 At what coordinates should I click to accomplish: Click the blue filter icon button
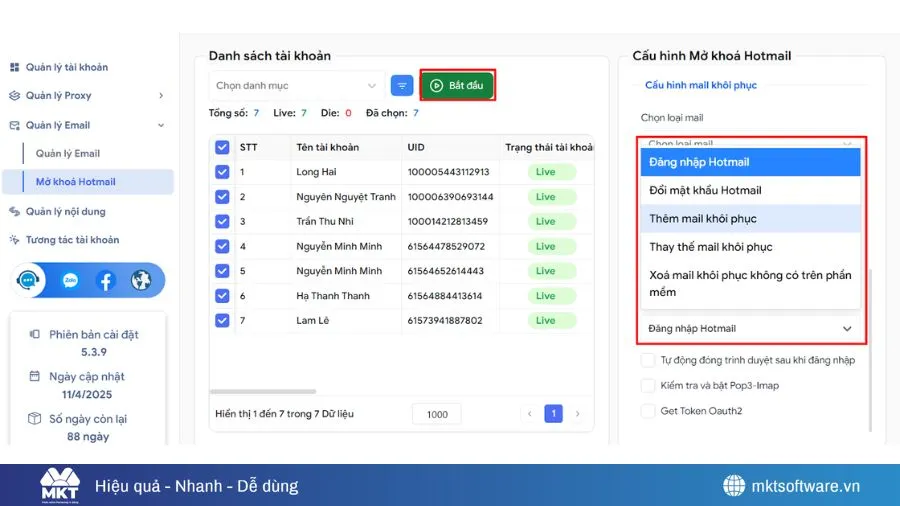click(x=402, y=85)
